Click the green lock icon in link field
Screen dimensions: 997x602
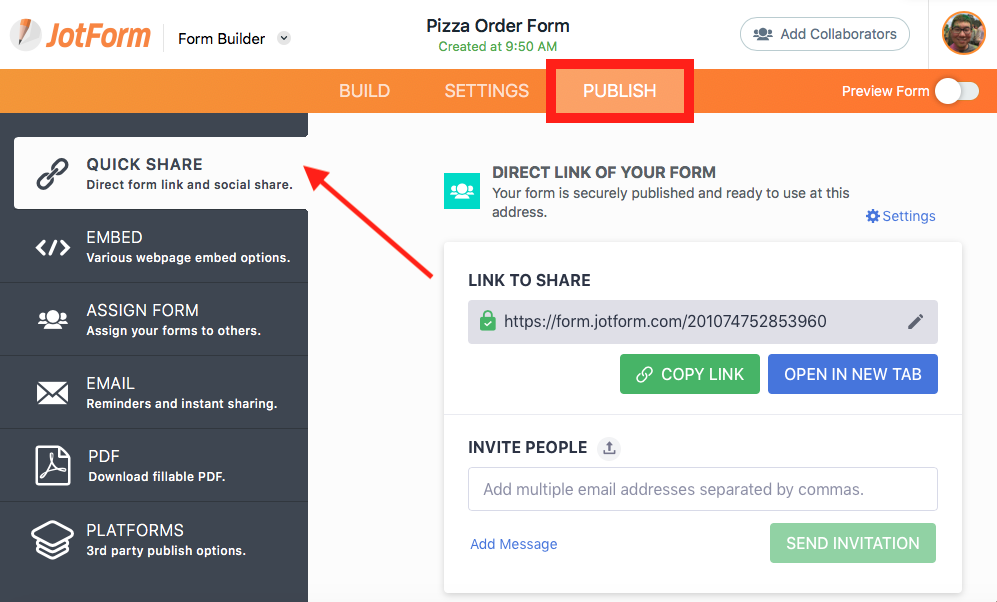point(487,322)
